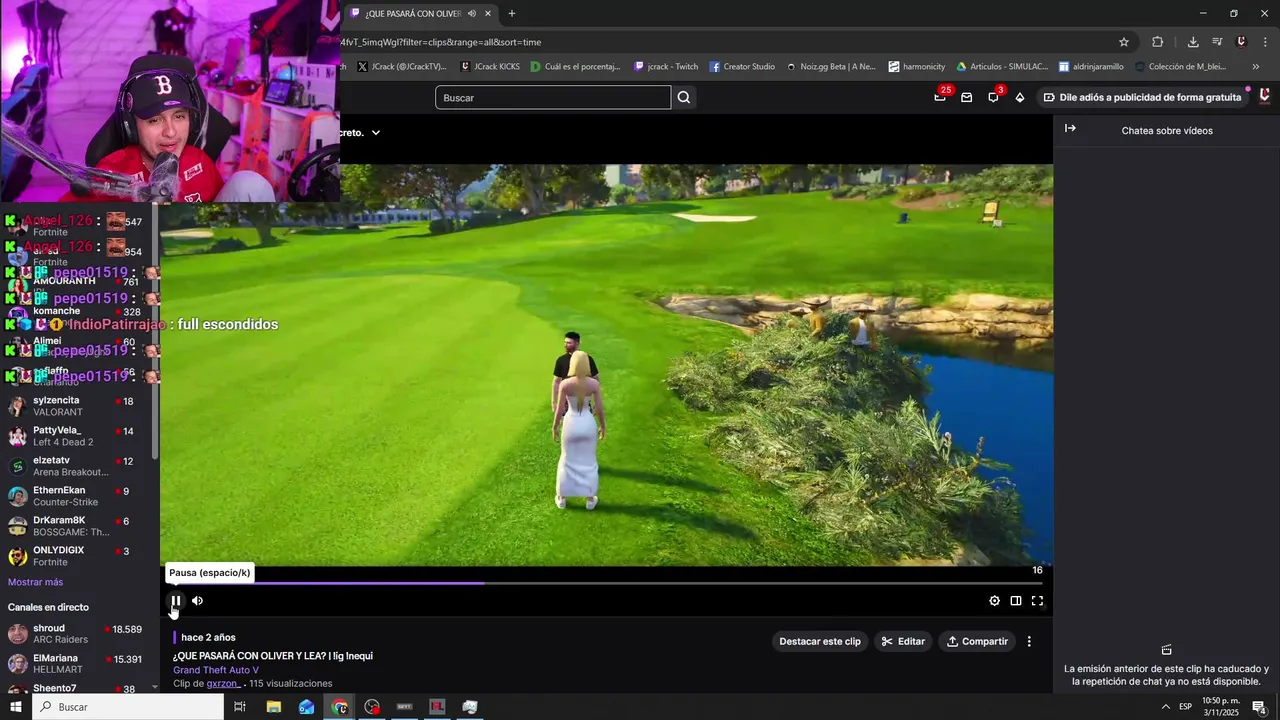Open Chrome downloads icon
The width and height of the screenshot is (1280, 720).
[1193, 42]
